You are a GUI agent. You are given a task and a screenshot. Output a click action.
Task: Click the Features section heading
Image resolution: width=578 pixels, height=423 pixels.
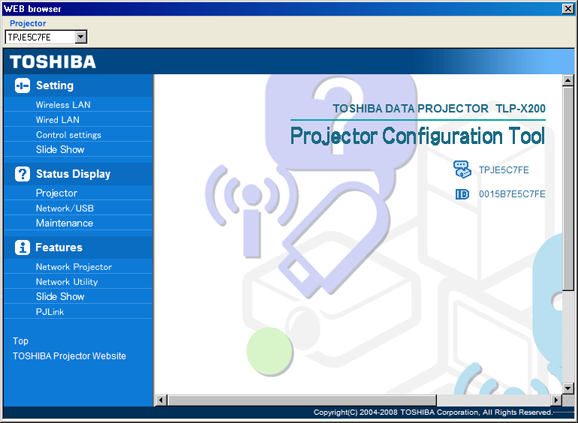pos(59,248)
